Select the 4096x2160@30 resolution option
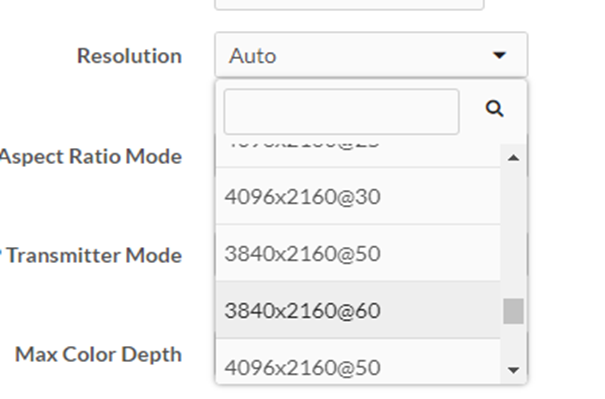The height and width of the screenshot is (399, 605). (358, 196)
